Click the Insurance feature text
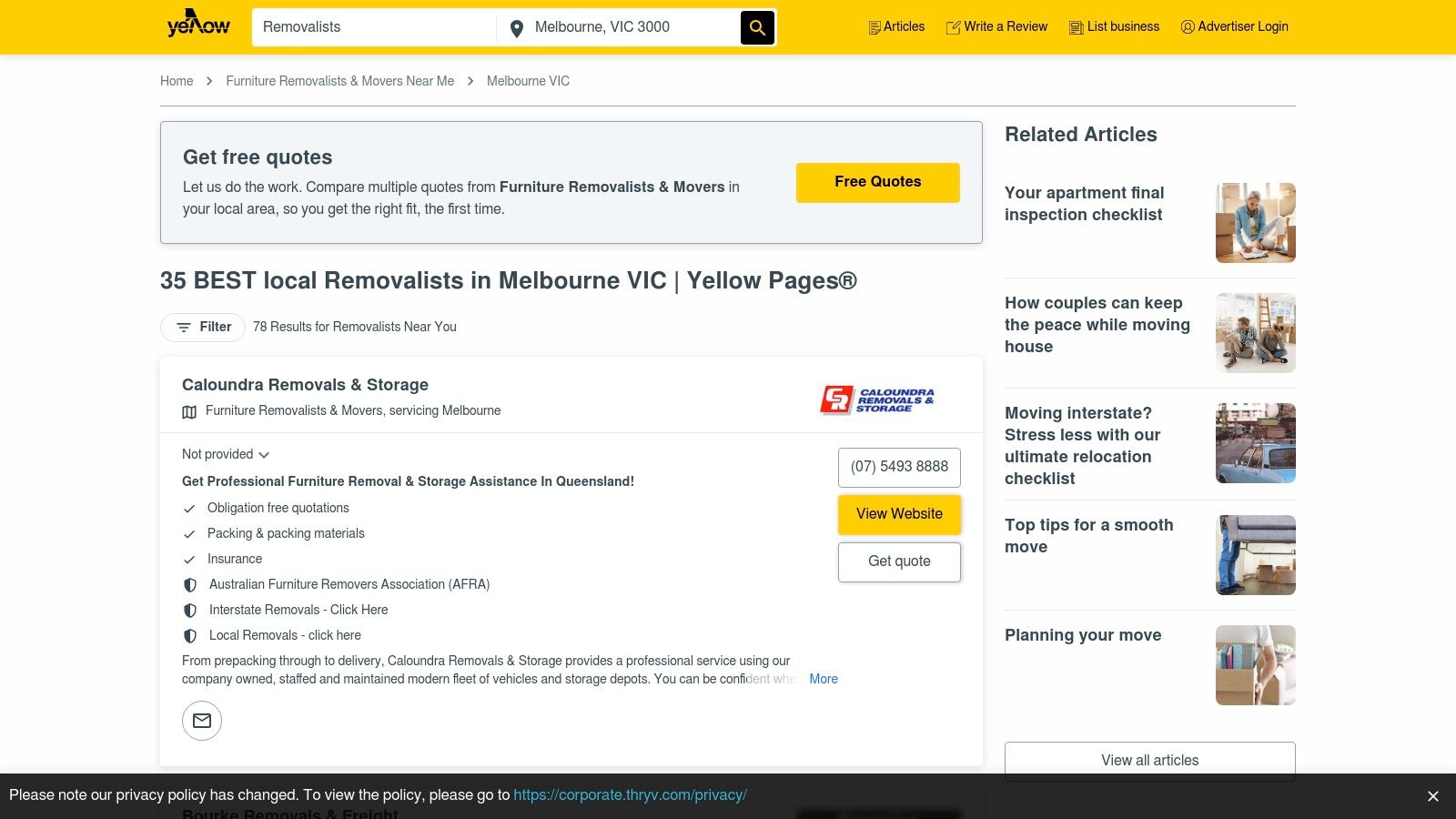Image resolution: width=1456 pixels, height=819 pixels. [235, 559]
